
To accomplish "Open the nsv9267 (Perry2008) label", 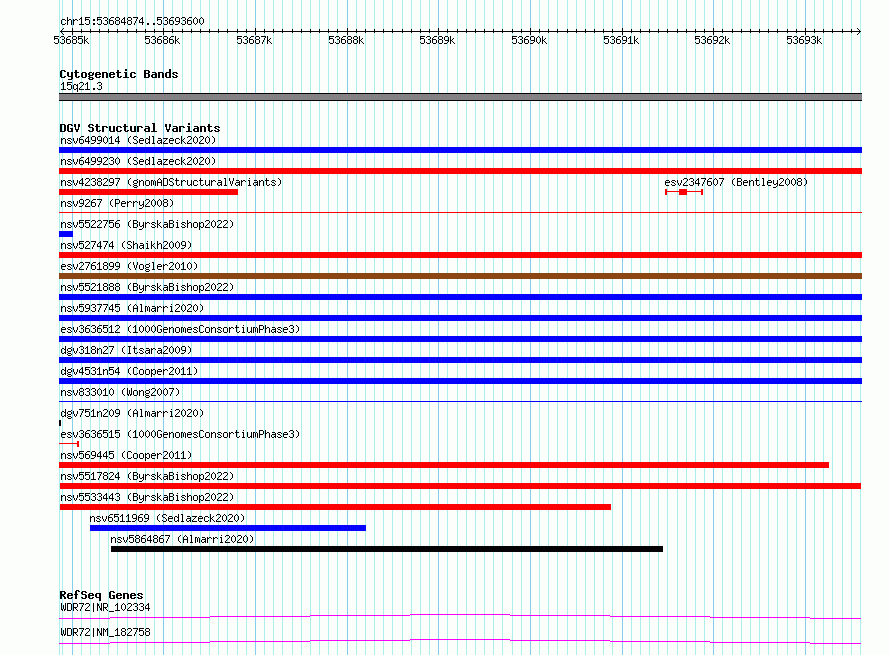I will coord(117,203).
